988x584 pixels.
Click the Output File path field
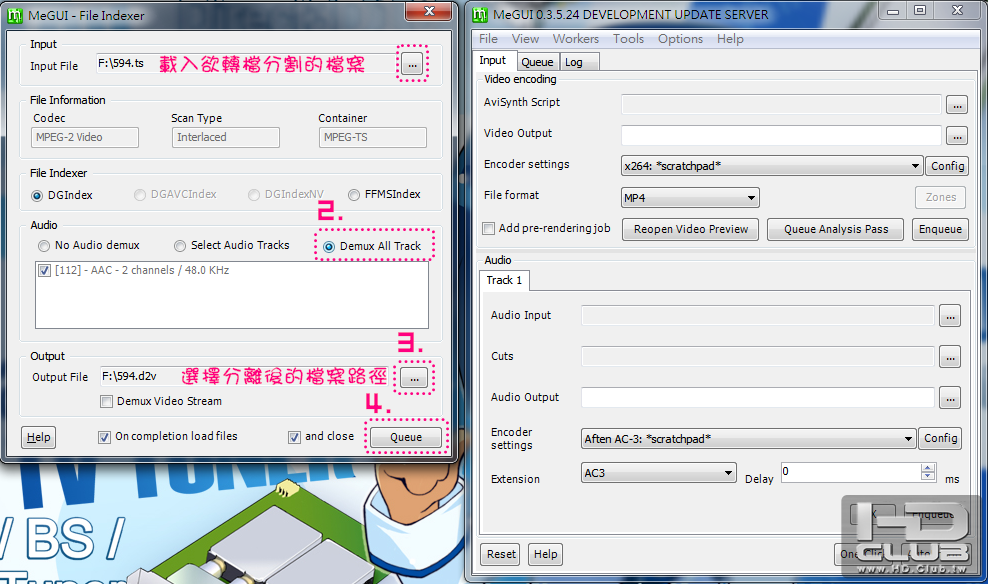246,377
